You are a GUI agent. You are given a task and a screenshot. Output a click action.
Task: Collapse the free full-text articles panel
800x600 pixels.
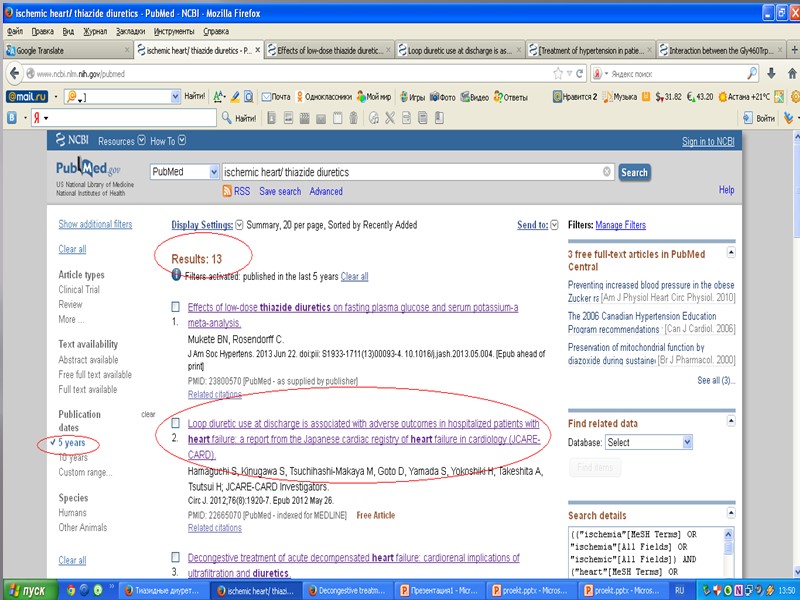[731, 252]
